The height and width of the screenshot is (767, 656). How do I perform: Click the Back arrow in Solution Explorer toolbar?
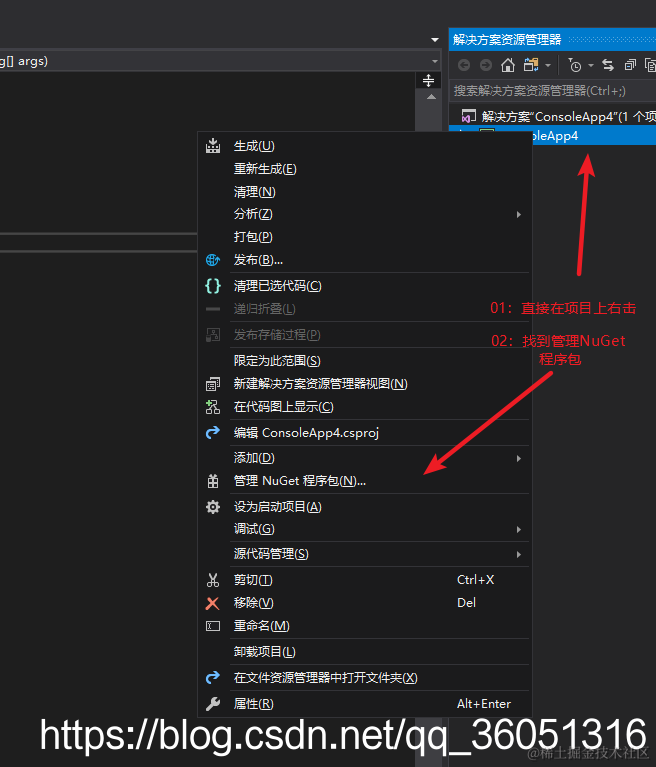pyautogui.click(x=464, y=65)
